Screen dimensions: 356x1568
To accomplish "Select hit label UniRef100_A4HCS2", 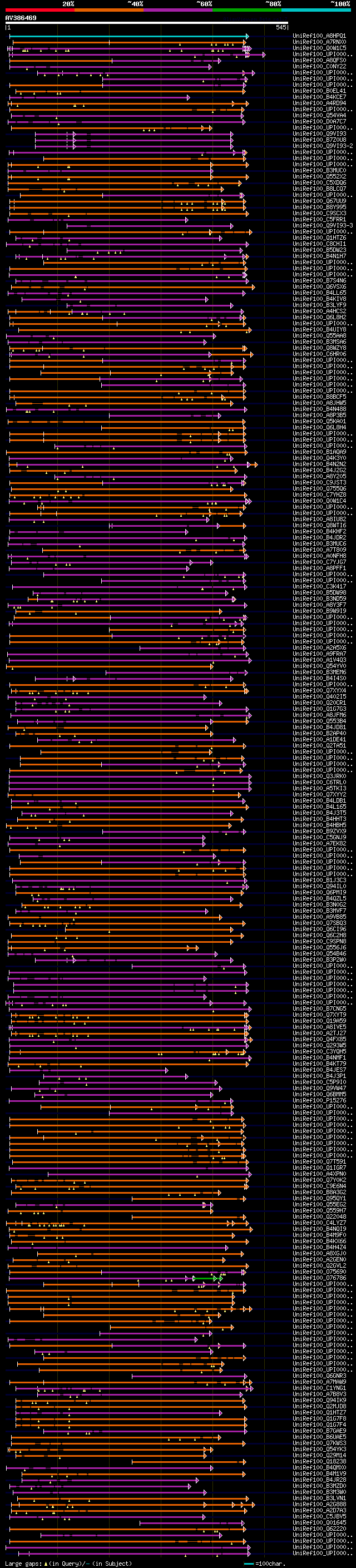I will 319,311.
